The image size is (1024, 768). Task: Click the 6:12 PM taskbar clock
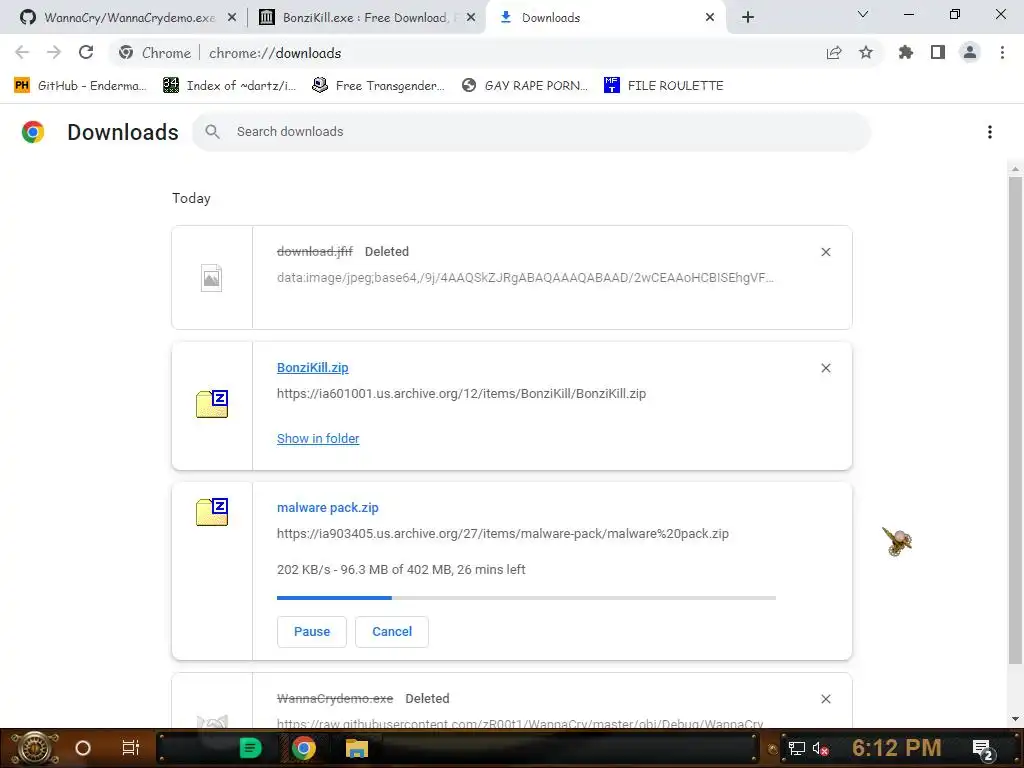pos(897,748)
